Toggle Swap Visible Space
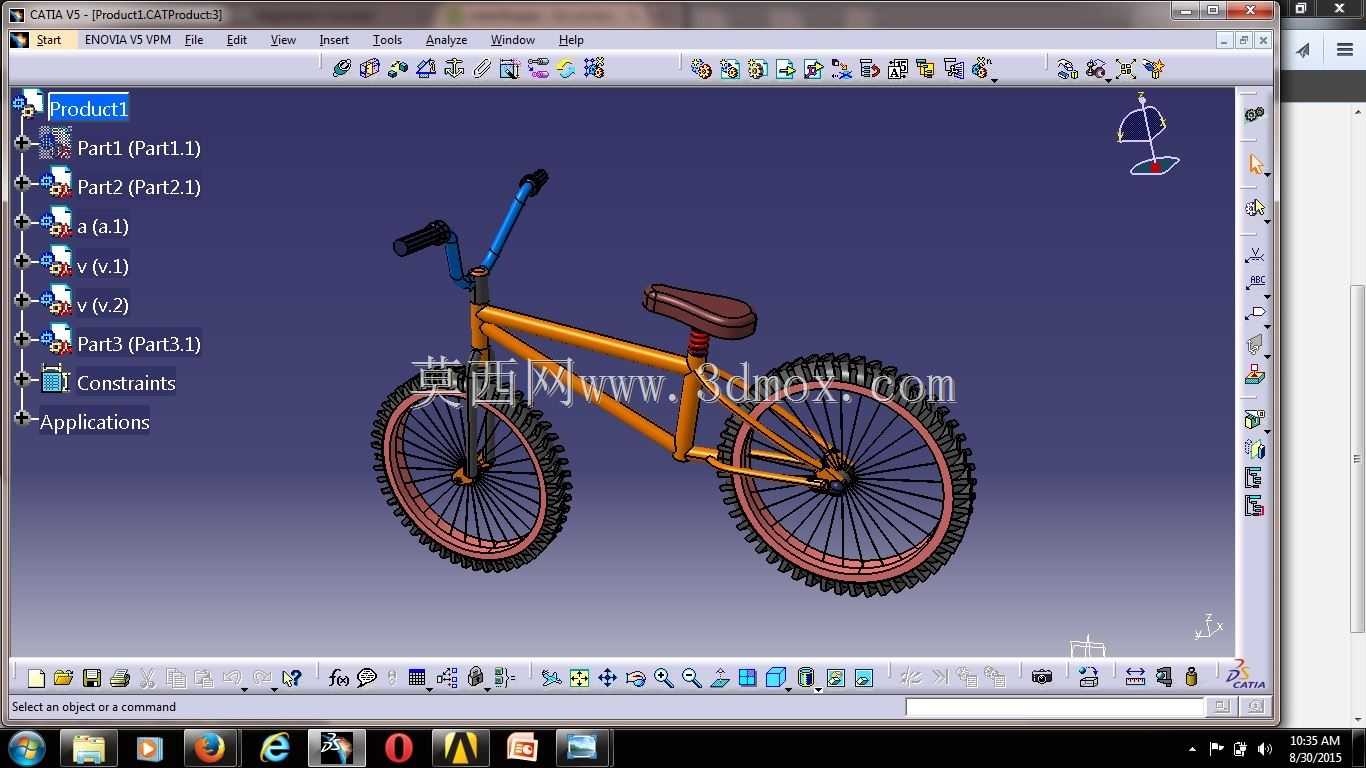 (864, 678)
